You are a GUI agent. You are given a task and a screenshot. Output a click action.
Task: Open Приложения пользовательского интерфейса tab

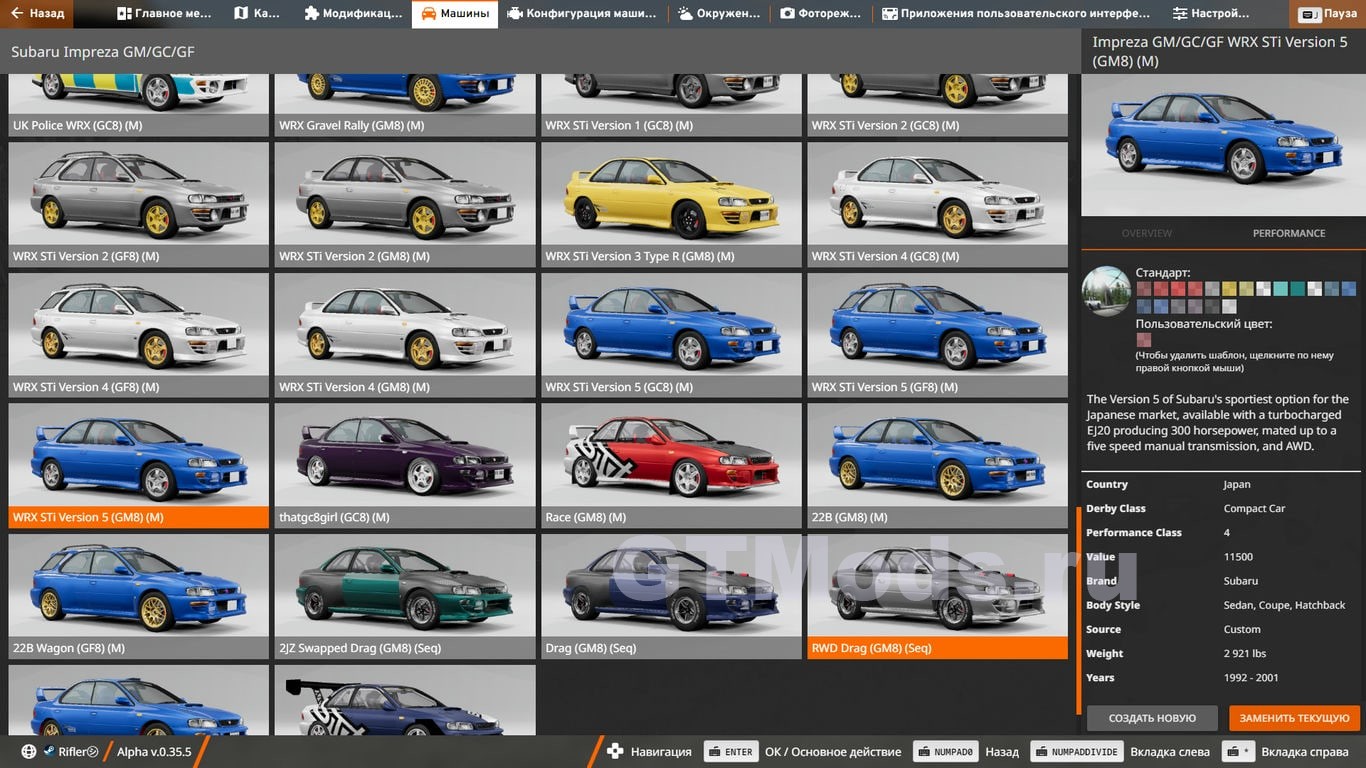point(1016,14)
